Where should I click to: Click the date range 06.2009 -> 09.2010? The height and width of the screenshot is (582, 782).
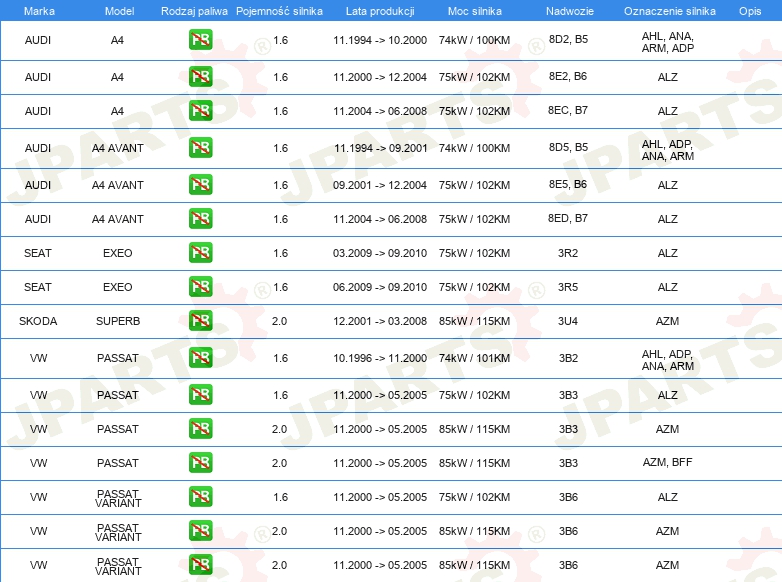click(x=380, y=287)
